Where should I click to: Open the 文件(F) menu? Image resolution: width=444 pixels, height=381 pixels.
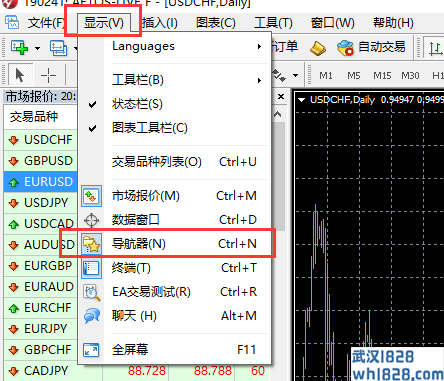point(46,23)
